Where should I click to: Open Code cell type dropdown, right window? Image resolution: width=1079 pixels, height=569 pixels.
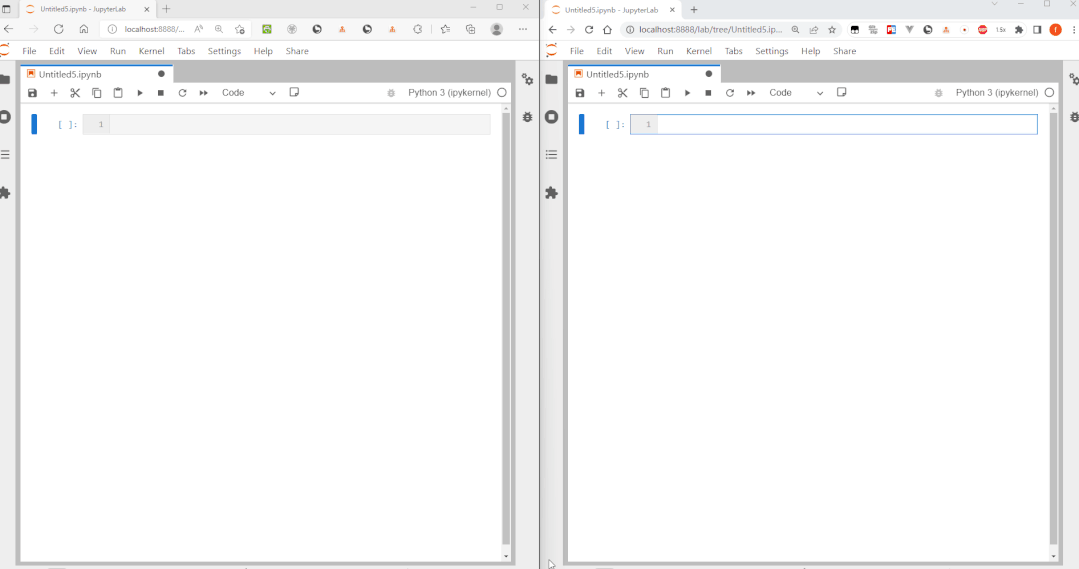point(795,93)
